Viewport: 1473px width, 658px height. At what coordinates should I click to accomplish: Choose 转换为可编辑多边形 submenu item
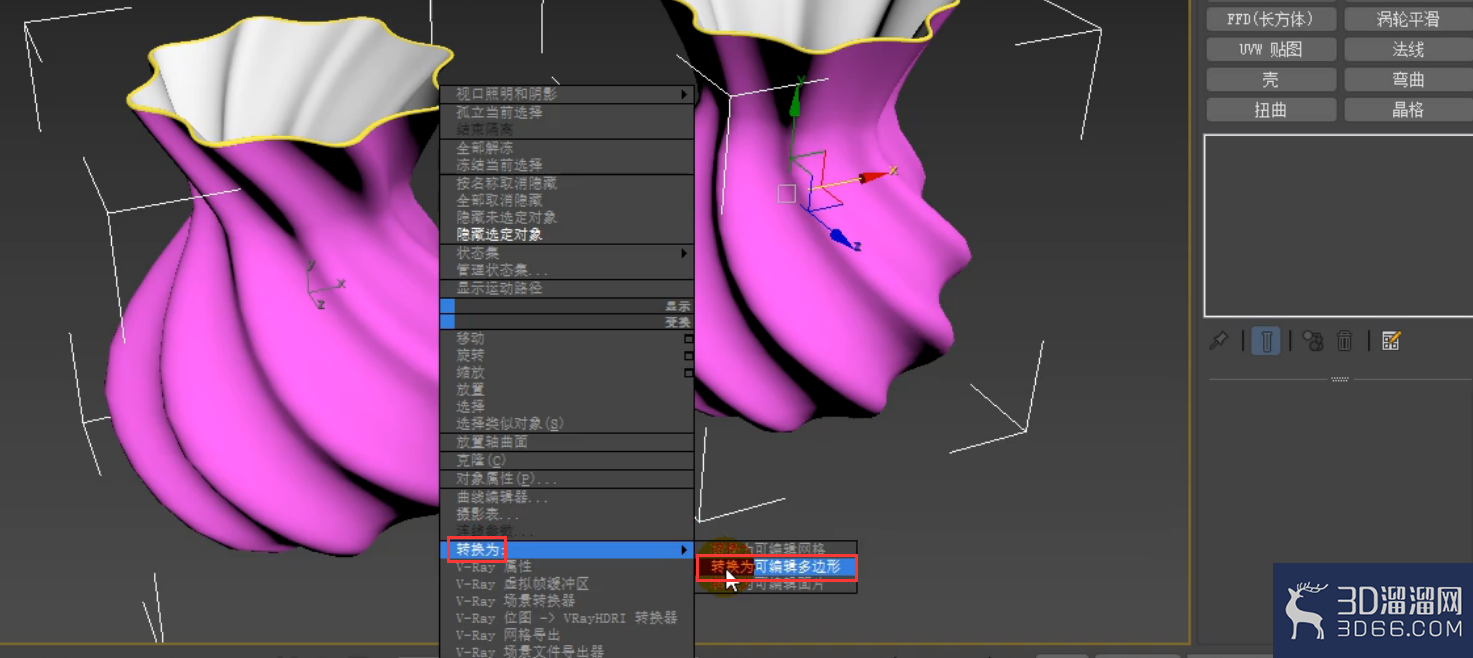point(777,567)
